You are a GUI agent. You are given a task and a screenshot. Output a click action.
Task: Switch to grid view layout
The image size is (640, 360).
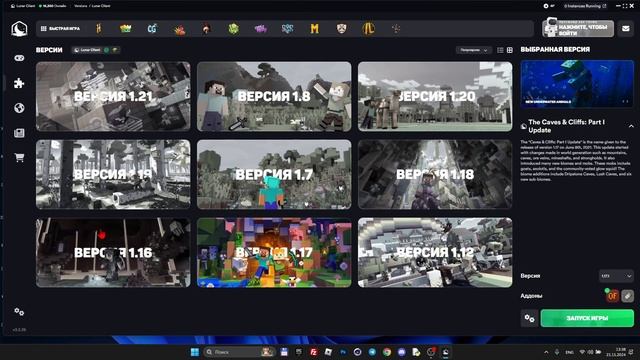(510, 50)
